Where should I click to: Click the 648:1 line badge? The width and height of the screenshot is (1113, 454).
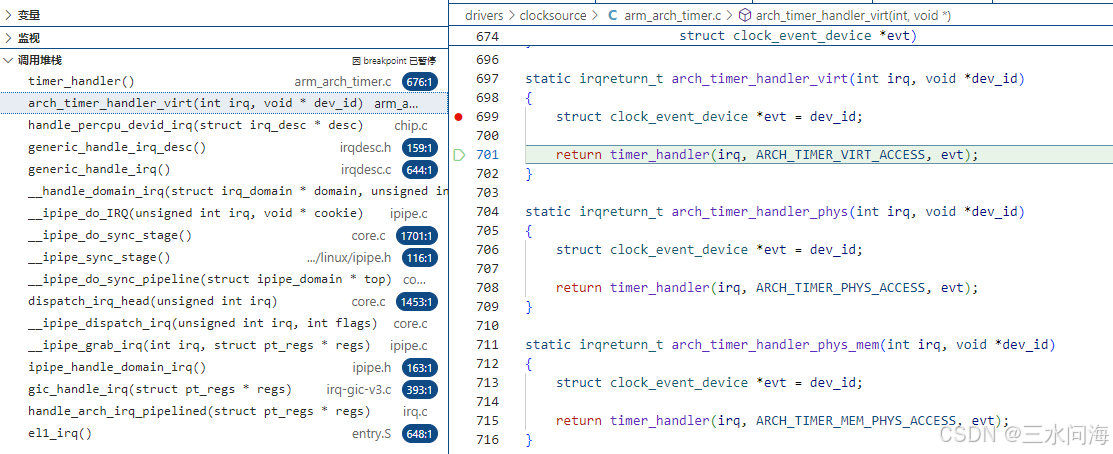tap(420, 434)
